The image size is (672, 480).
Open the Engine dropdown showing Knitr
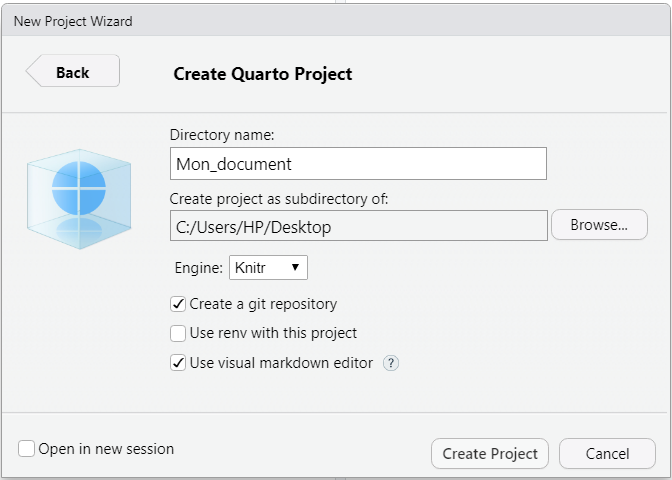(268, 267)
